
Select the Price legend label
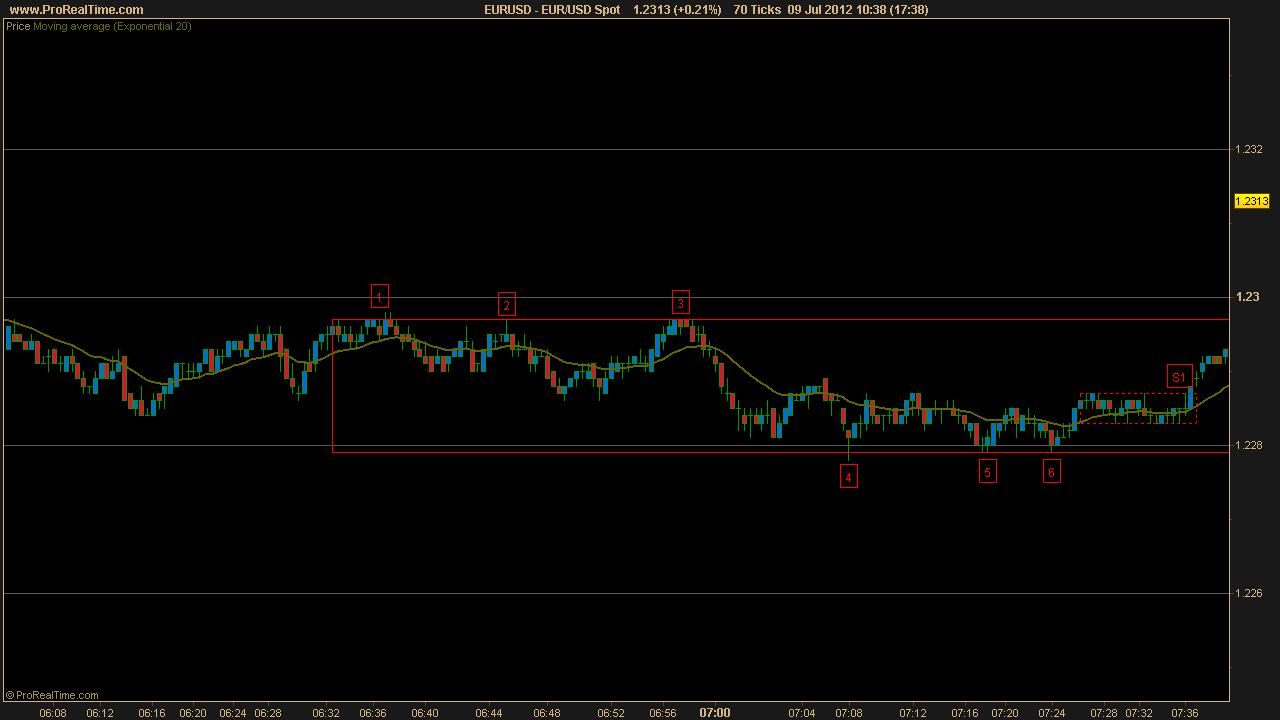coord(18,27)
